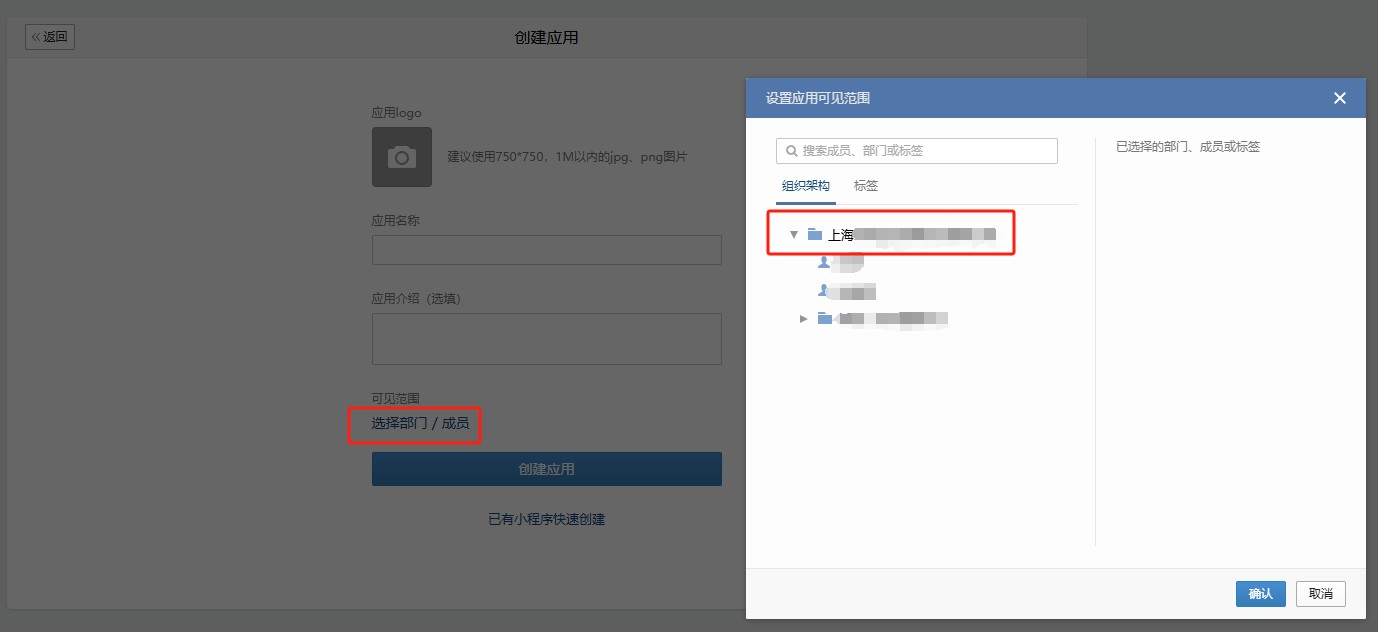
Task: Click the blue 创建应用 button
Action: 546,469
